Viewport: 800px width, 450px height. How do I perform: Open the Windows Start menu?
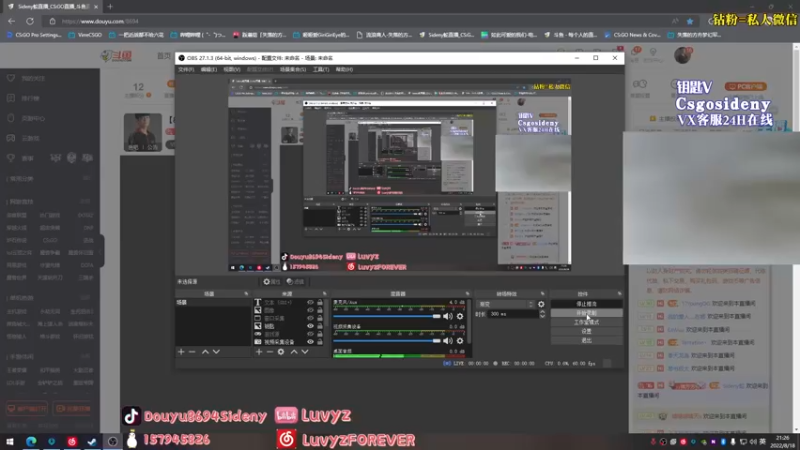[x=10, y=441]
